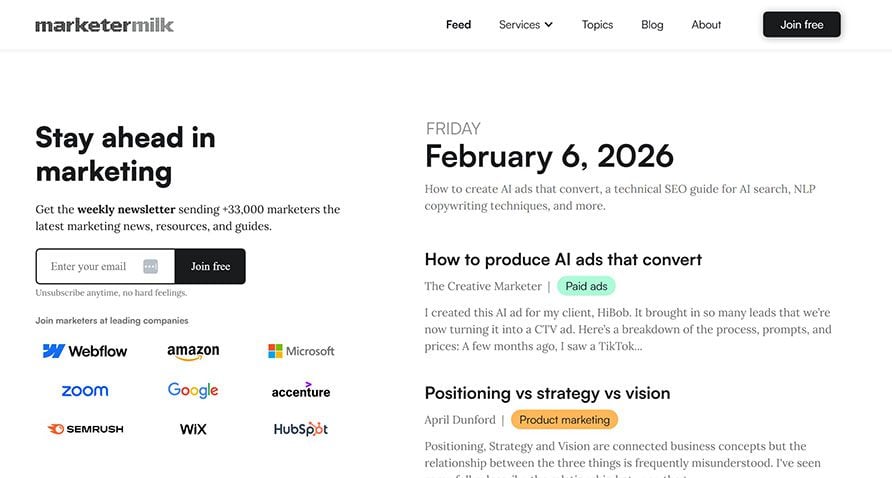Click the Amazon company logo
Image resolution: width=892 pixels, height=478 pixels.
point(193,352)
